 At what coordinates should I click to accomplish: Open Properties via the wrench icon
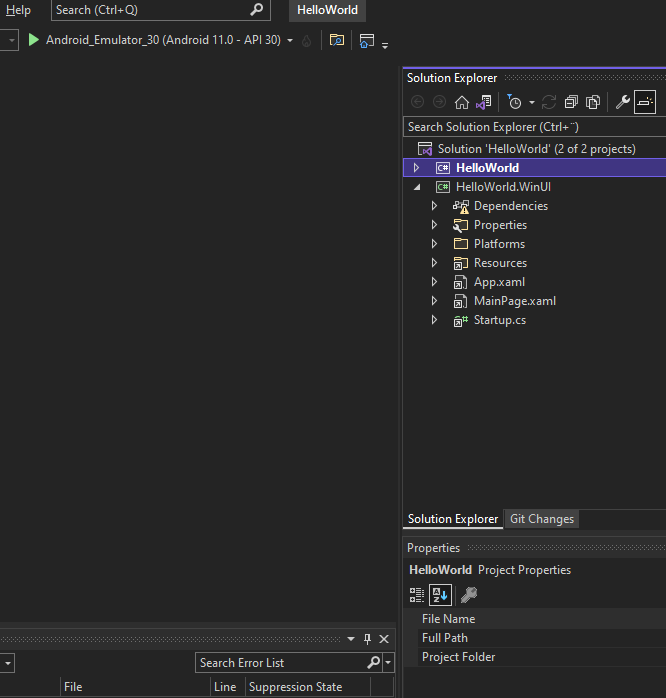click(622, 102)
